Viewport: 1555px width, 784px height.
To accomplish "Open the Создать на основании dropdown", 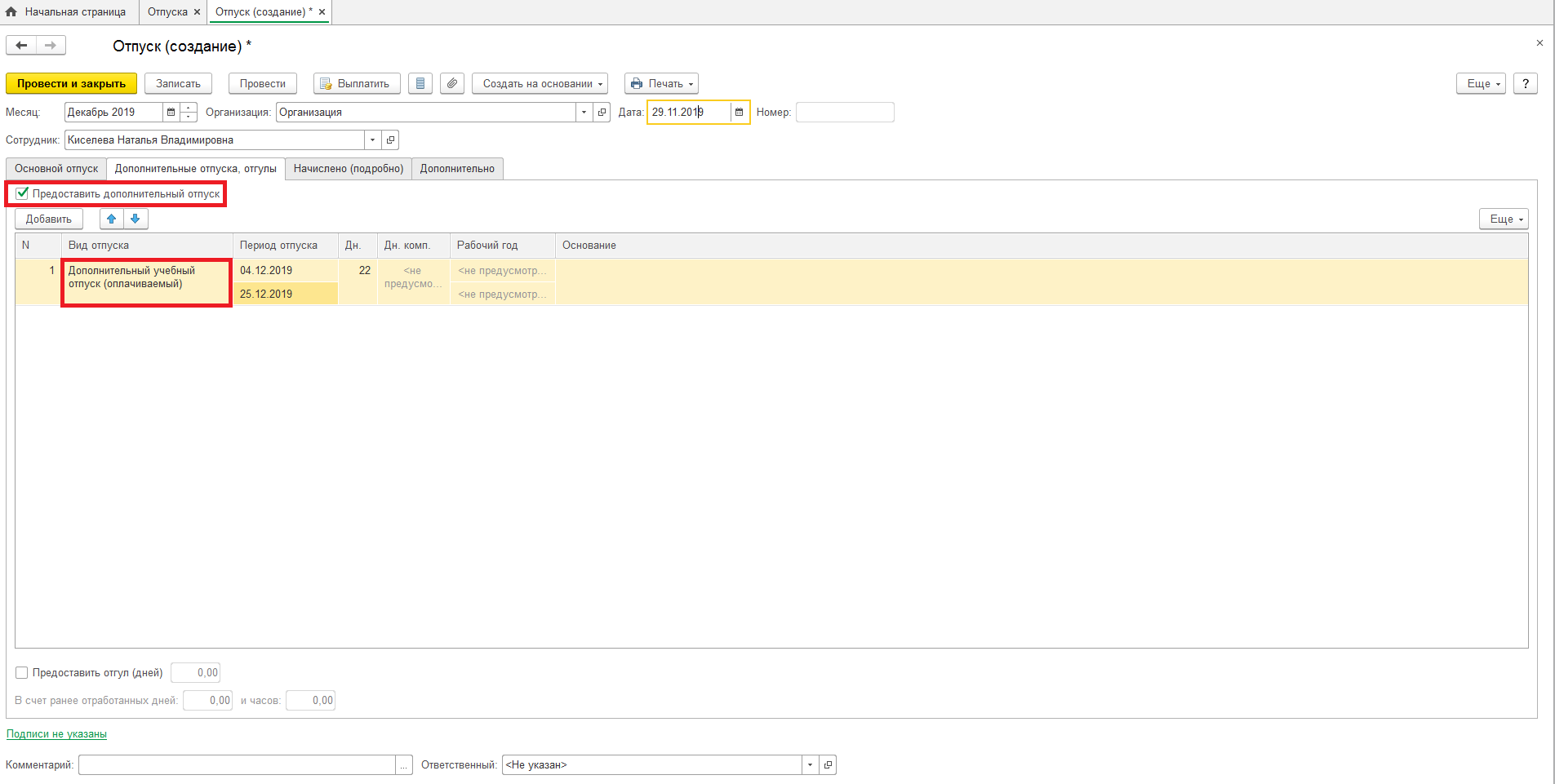I will click(540, 83).
